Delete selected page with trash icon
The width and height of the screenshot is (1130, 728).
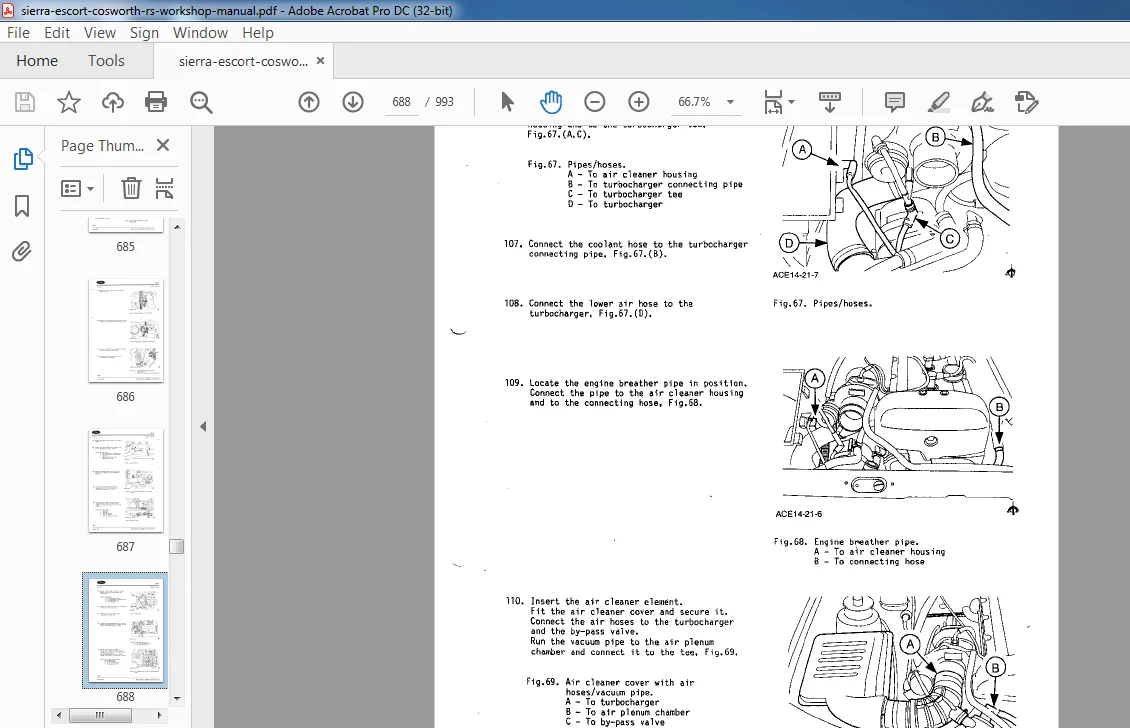click(130, 188)
